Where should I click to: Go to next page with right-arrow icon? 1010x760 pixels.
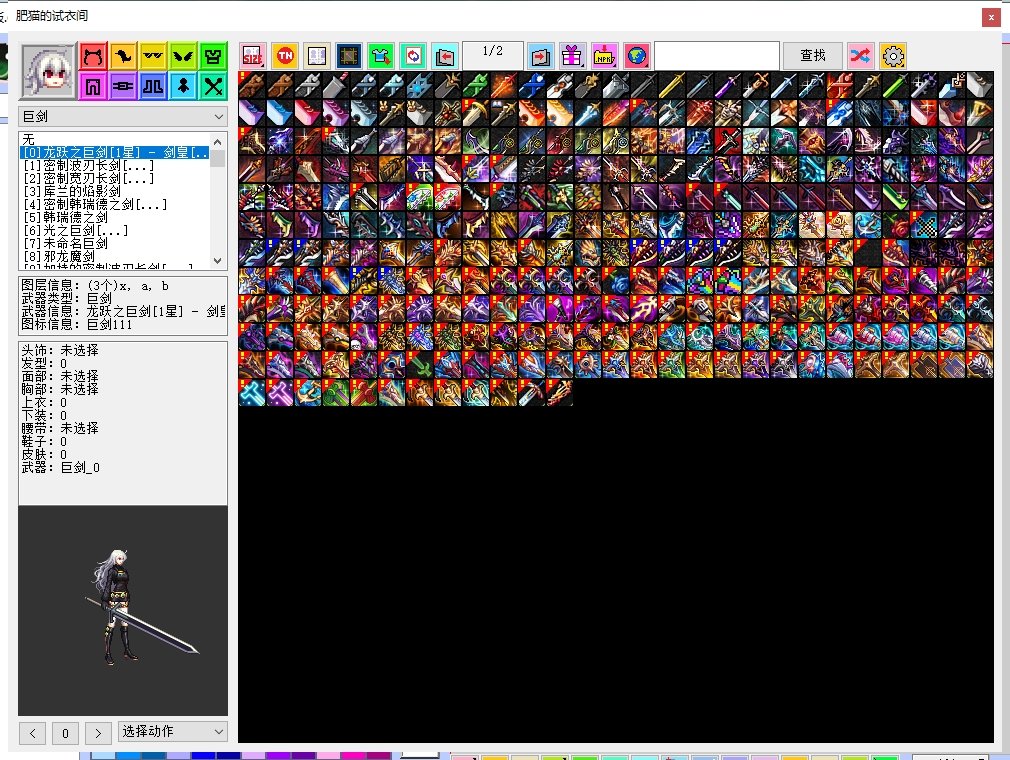(540, 56)
